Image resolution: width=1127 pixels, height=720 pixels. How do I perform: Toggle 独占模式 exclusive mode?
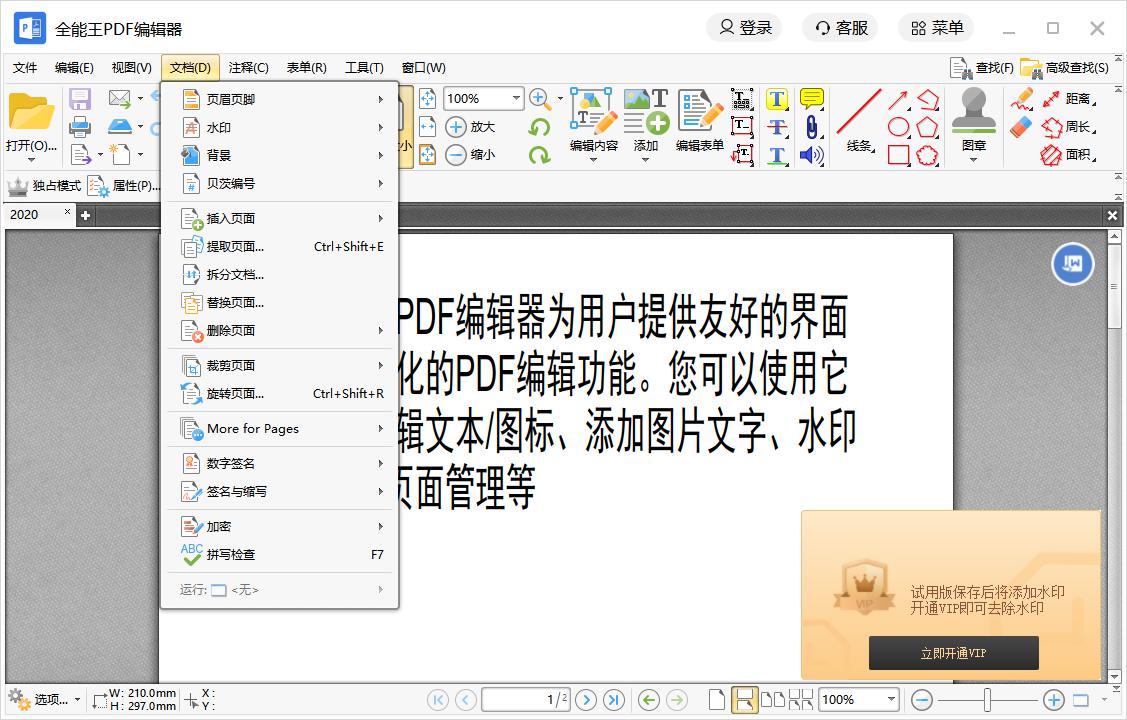tap(44, 186)
